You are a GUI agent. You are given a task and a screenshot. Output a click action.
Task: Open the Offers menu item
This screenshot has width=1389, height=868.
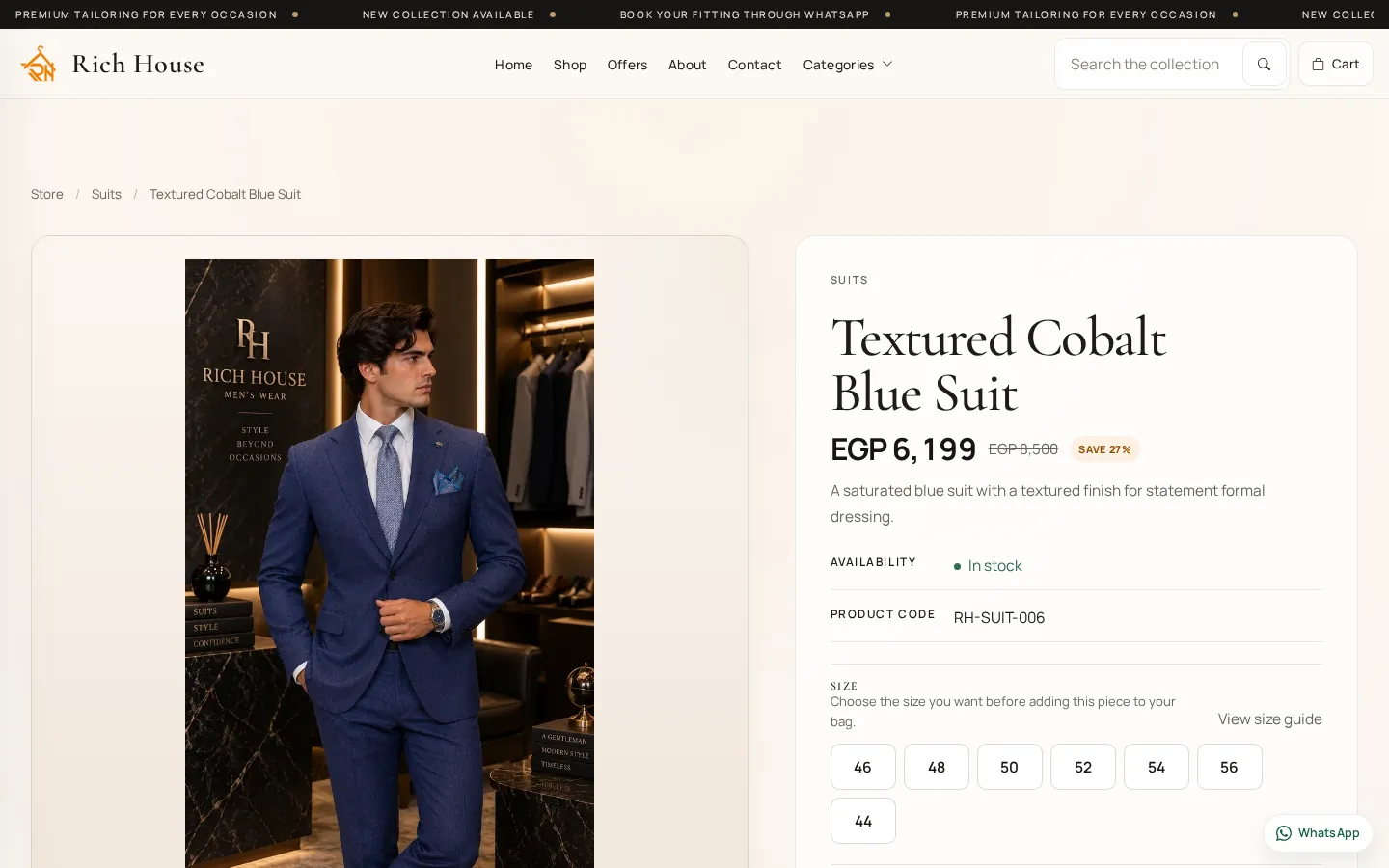pos(627,65)
